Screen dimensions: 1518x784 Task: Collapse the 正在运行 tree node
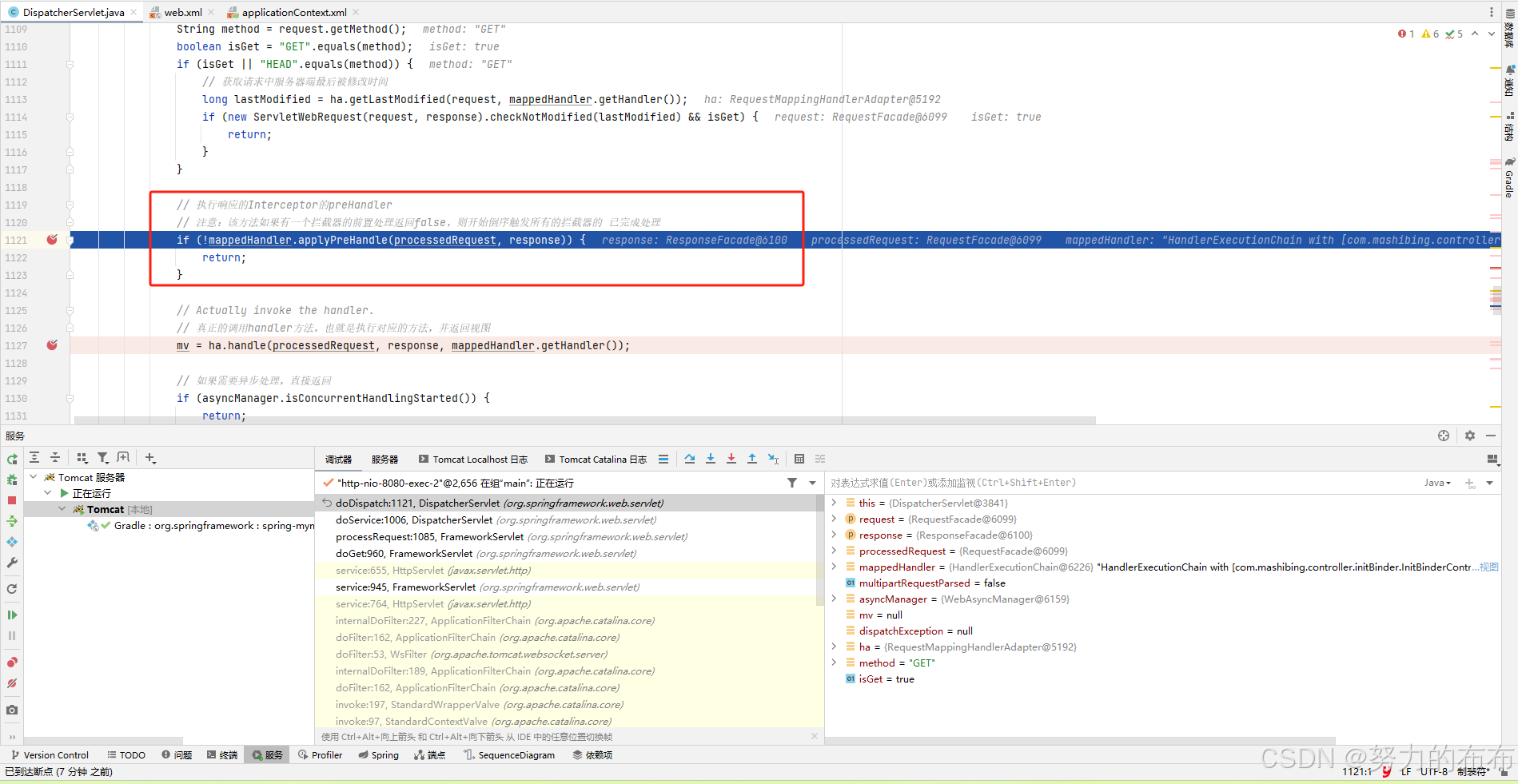[x=48, y=493]
